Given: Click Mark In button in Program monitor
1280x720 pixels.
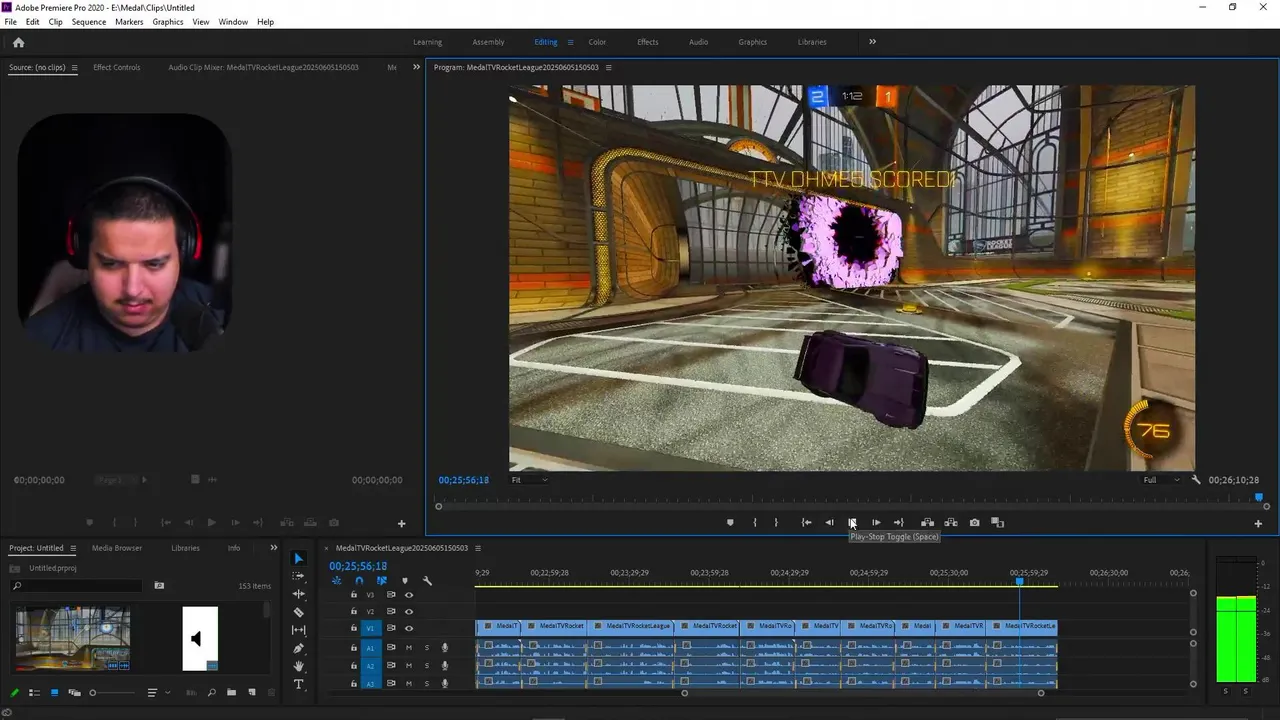Looking at the screenshot, I should click(754, 522).
